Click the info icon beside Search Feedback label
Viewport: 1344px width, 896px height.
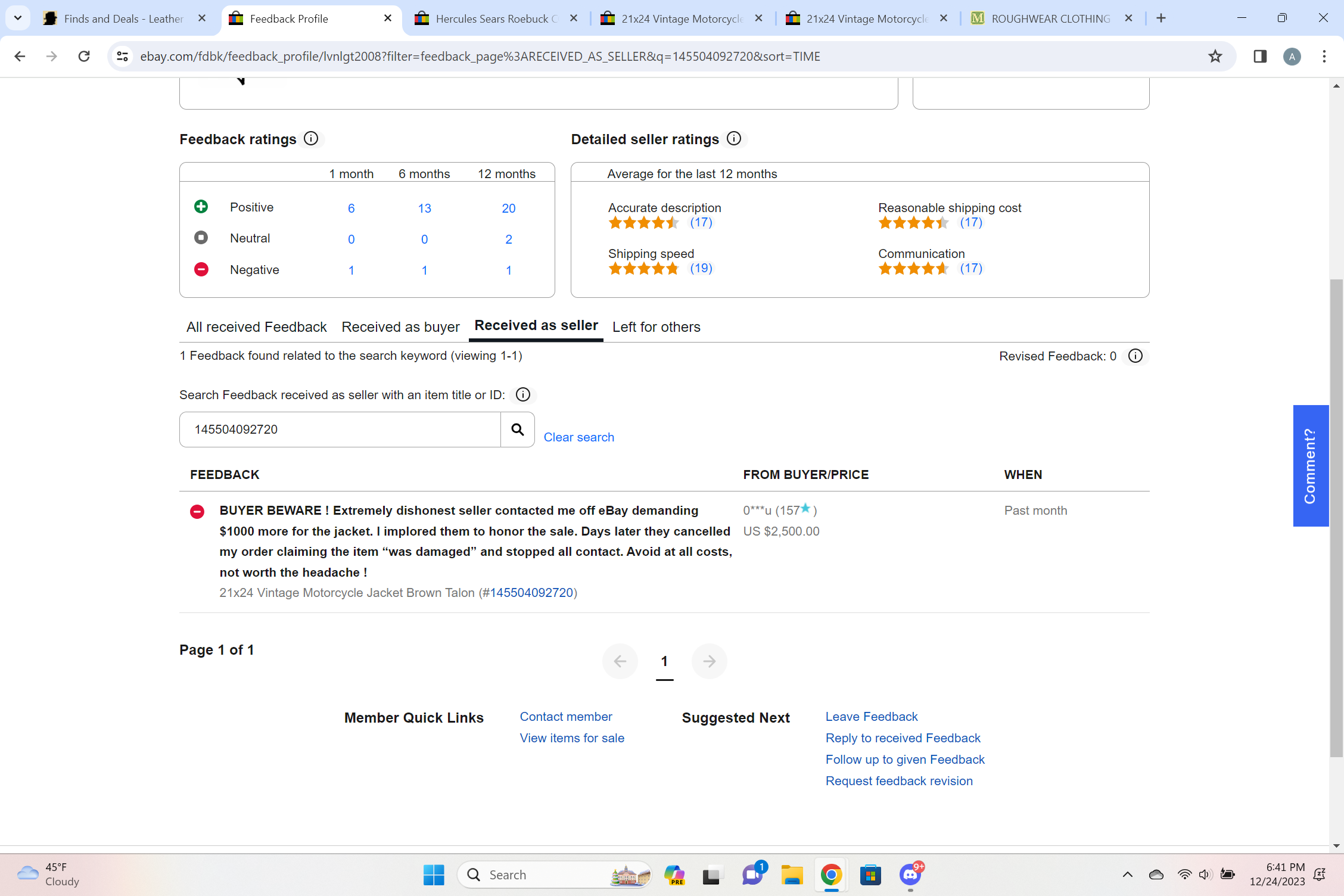click(523, 395)
